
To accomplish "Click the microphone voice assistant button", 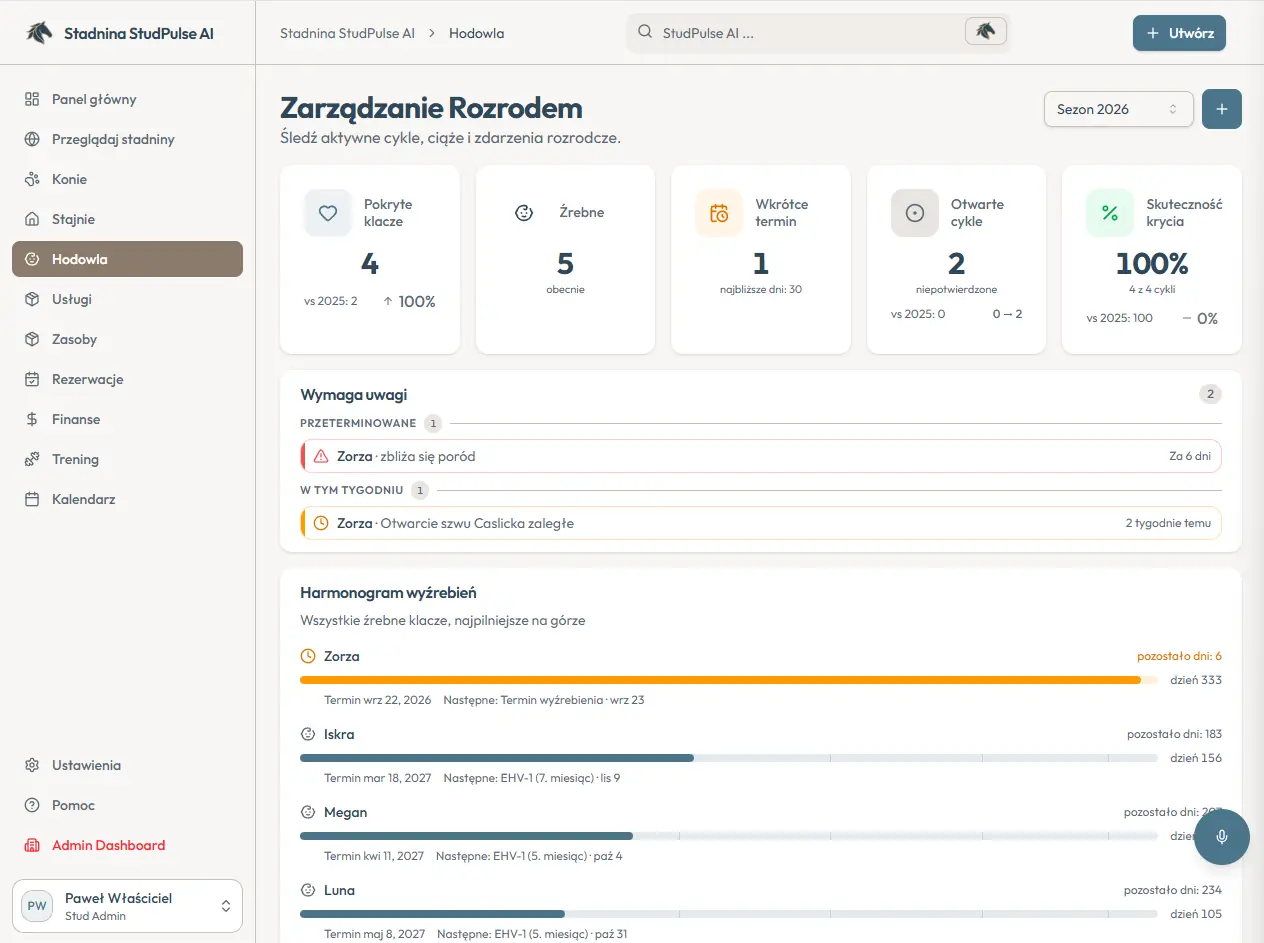I will click(1222, 837).
